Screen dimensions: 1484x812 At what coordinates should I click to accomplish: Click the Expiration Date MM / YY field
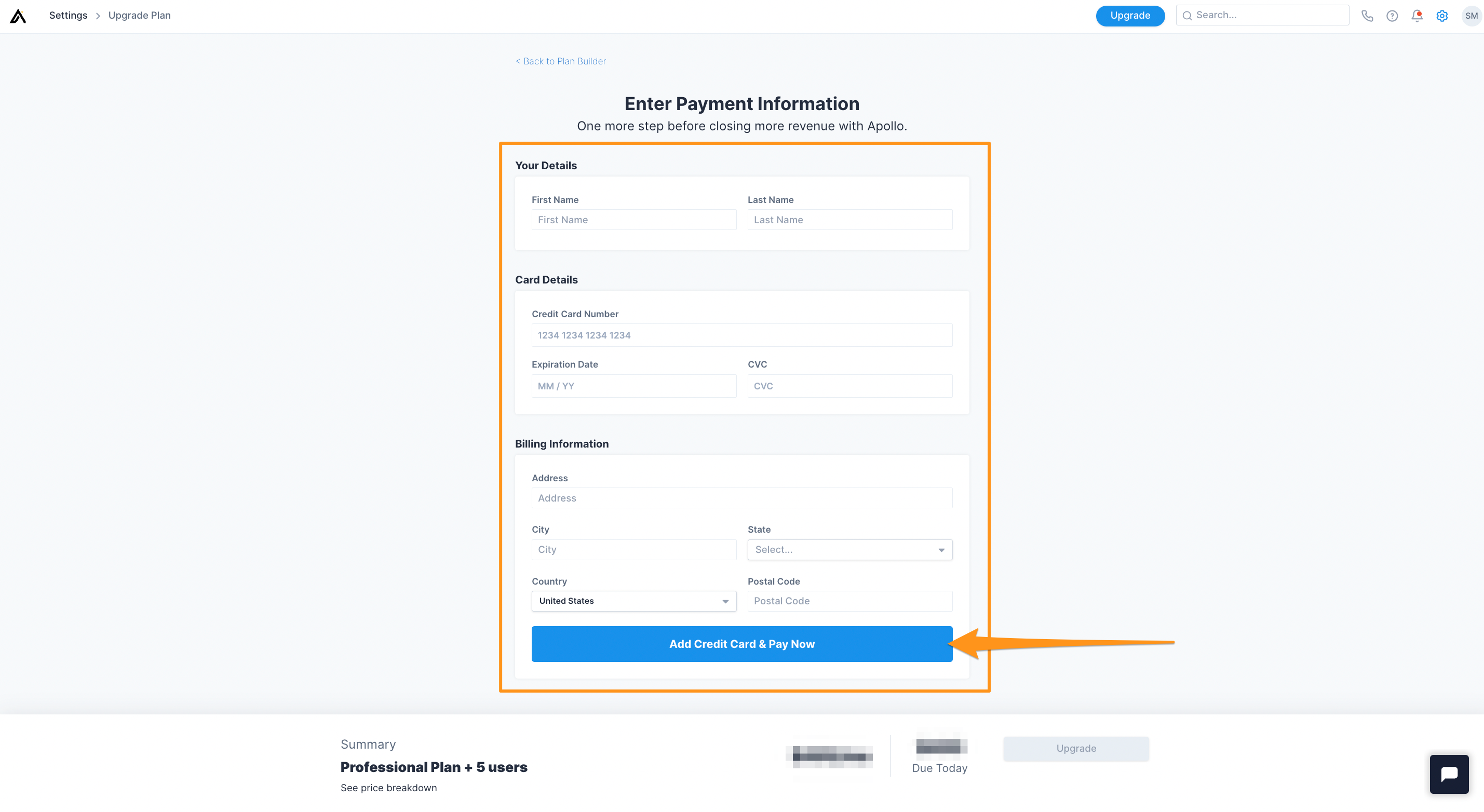pyautogui.click(x=633, y=386)
